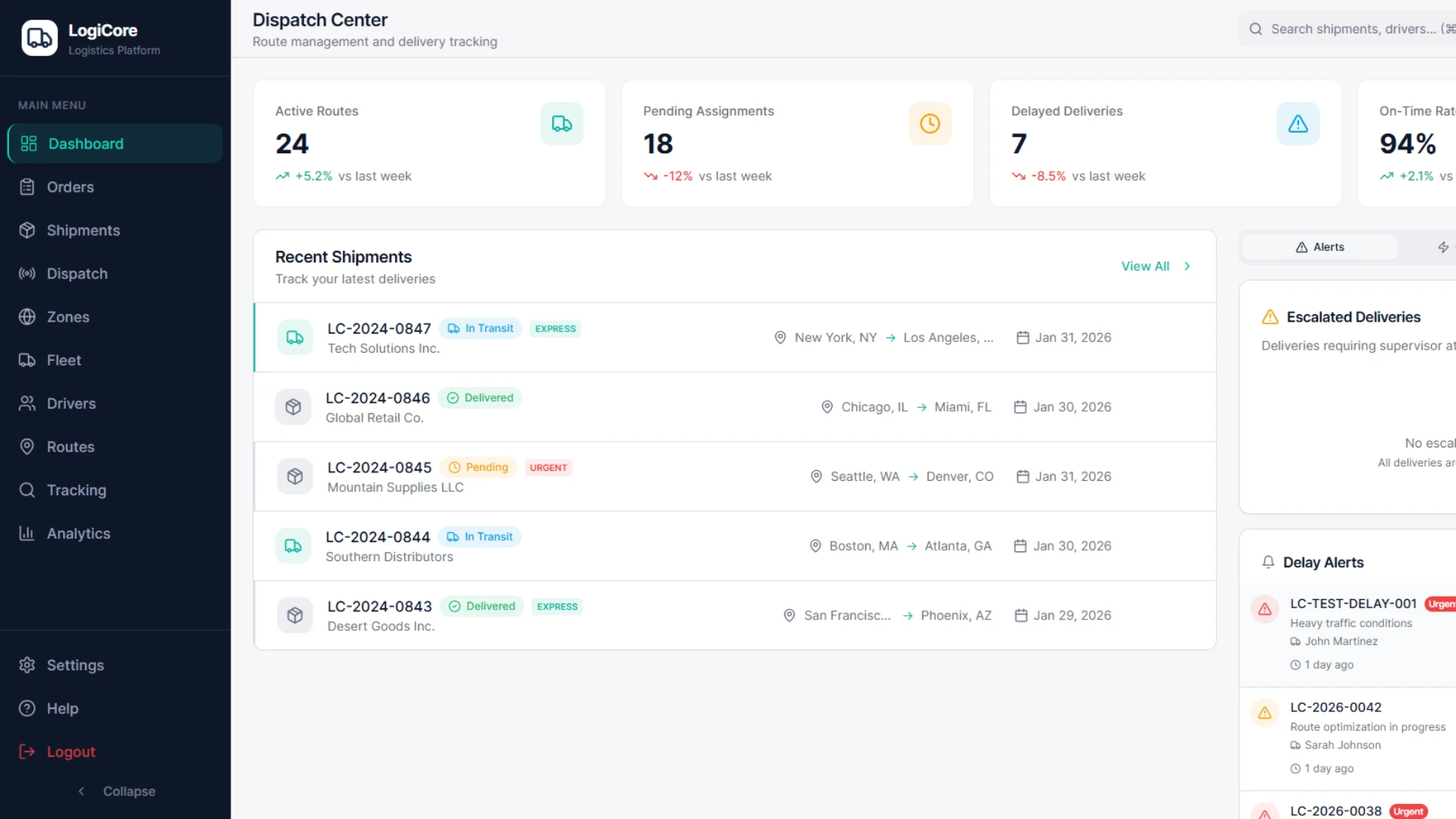Click In Transit badge on LC-2024-0847
1456x819 pixels.
pos(481,328)
